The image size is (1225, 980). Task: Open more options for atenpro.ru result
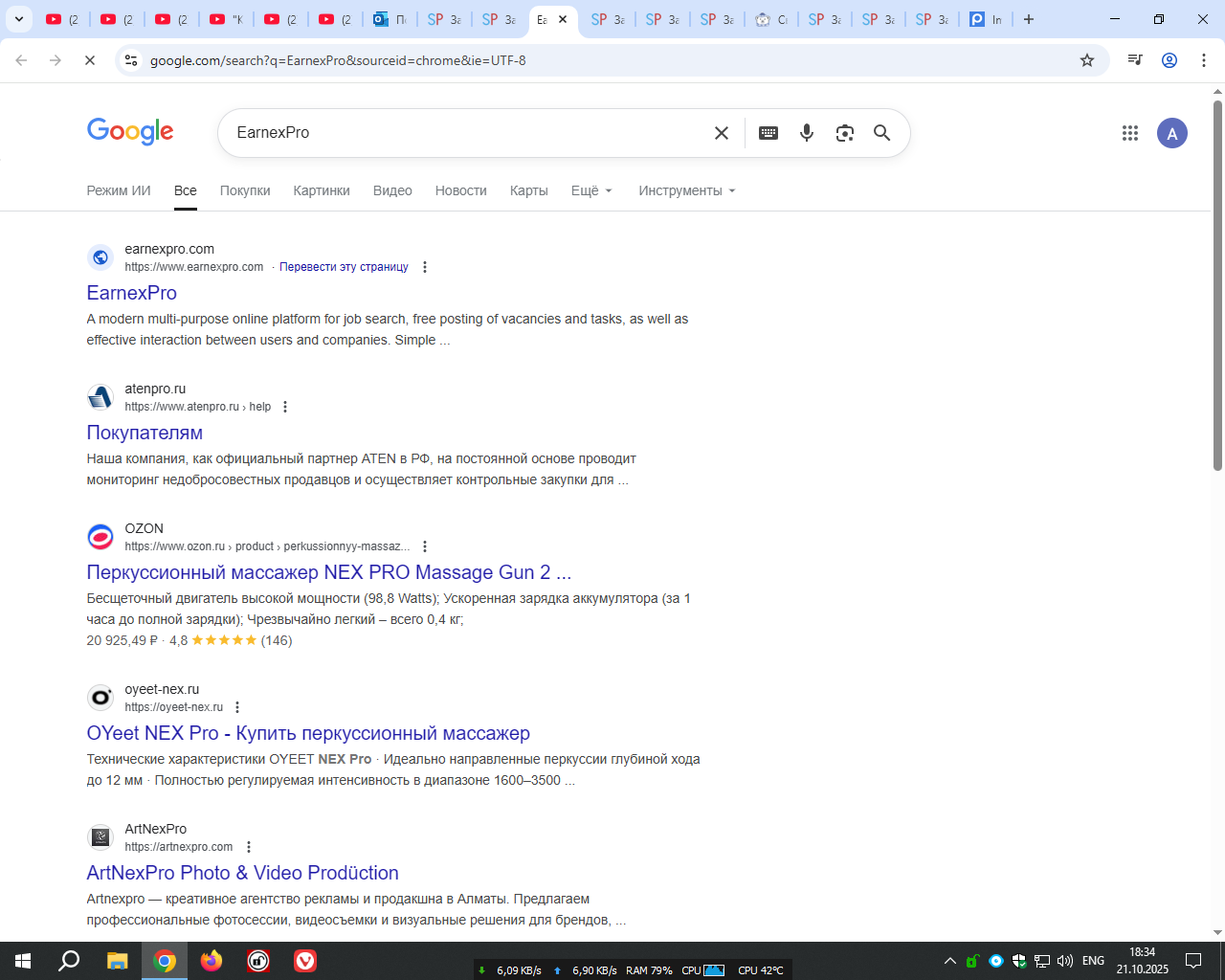[x=285, y=407]
